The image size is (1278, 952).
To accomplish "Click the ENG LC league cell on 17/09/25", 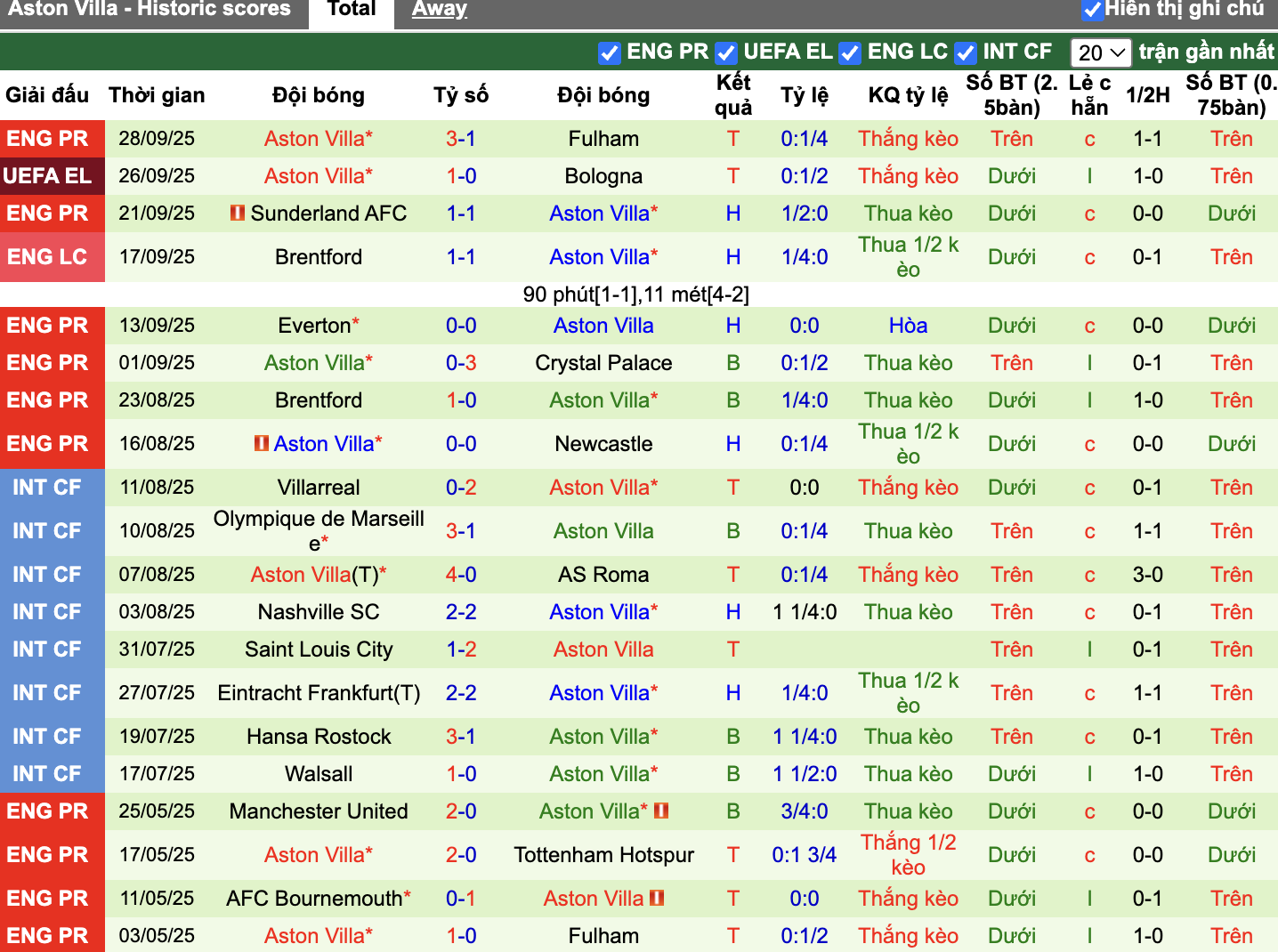I will click(x=53, y=257).
